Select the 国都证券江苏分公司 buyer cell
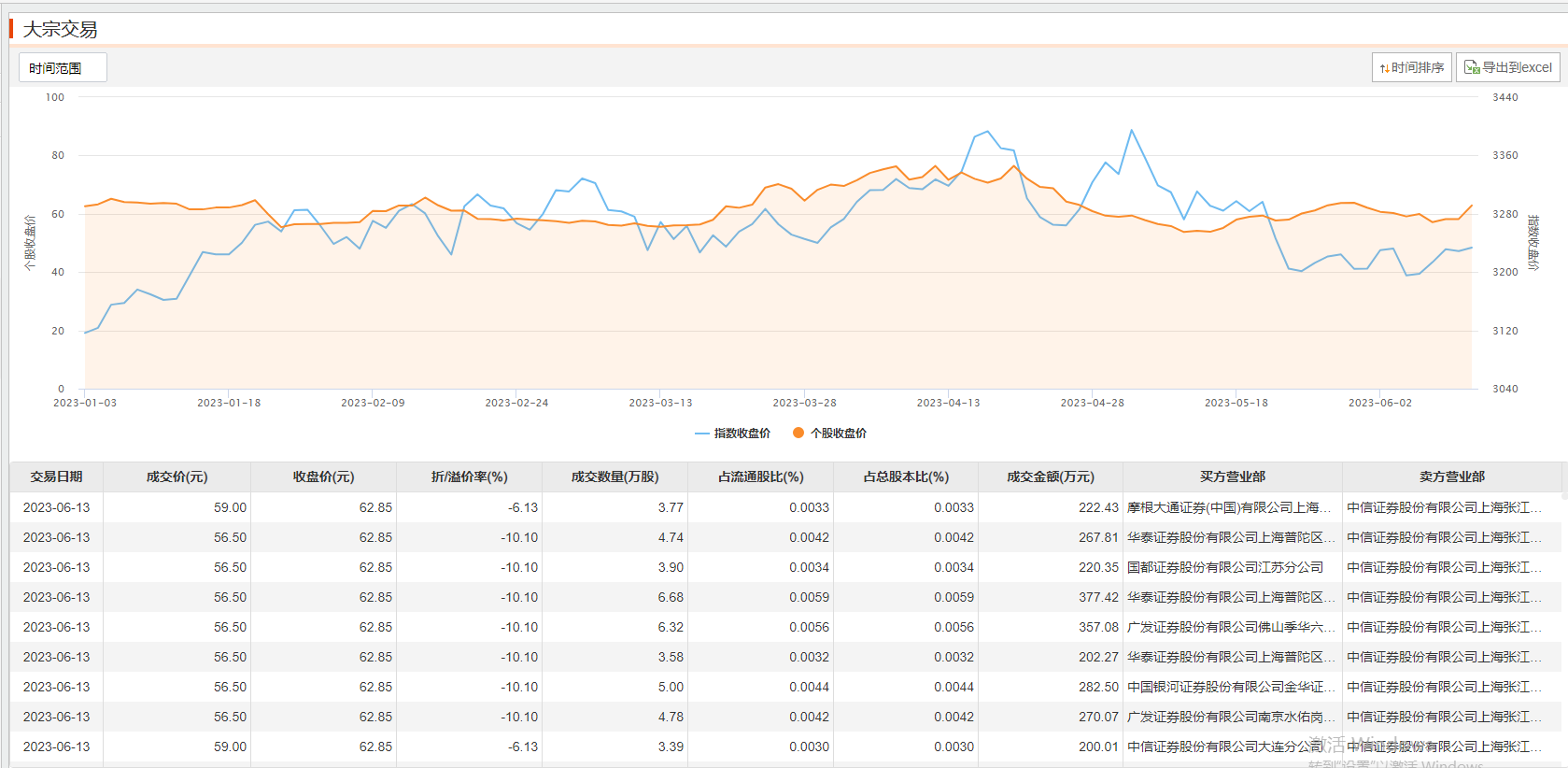Screen dimensions: 1568x768 point(1224,567)
